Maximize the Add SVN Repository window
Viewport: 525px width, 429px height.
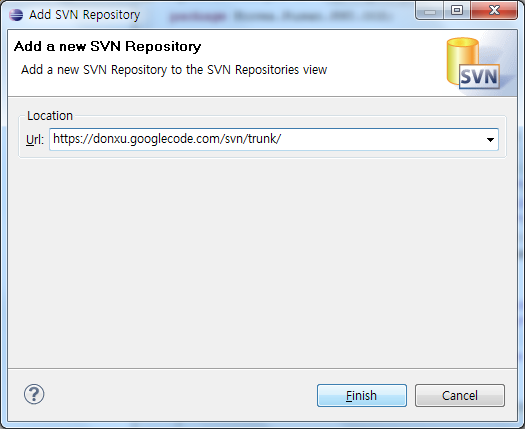457,10
